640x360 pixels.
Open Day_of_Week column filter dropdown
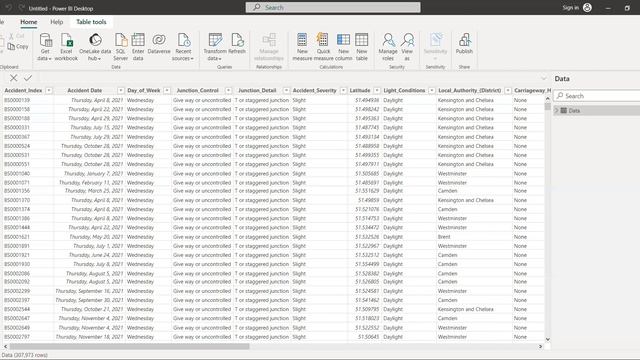point(167,90)
